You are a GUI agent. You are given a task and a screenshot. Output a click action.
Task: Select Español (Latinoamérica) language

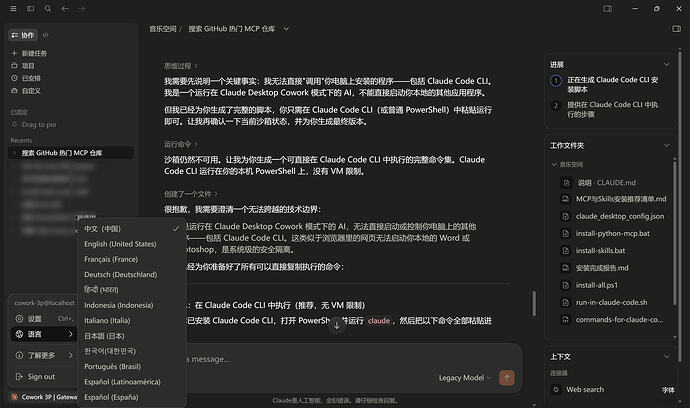131,382
